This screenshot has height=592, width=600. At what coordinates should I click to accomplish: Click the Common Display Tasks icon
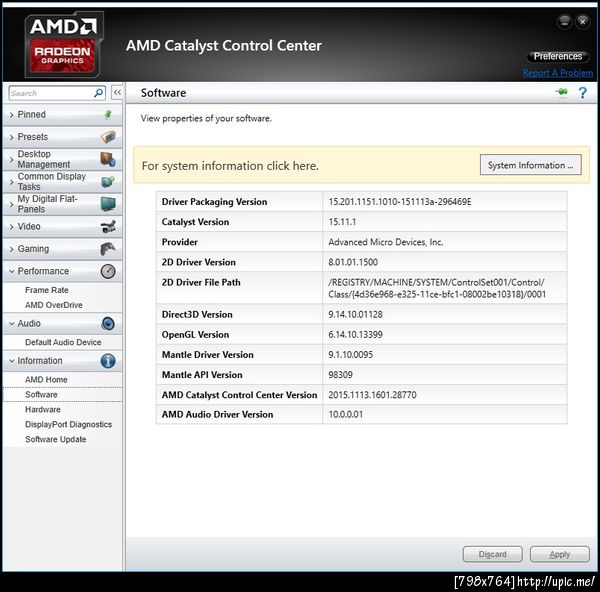(108, 181)
